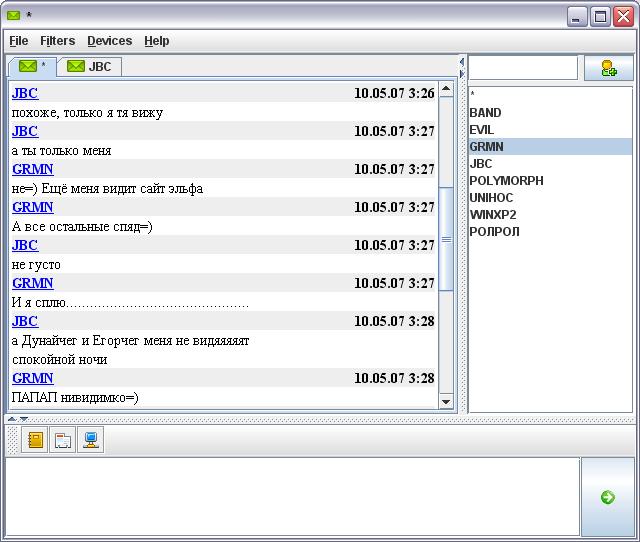The height and width of the screenshot is (542, 640).
Task: Open the Devices menu
Action: tap(109, 41)
